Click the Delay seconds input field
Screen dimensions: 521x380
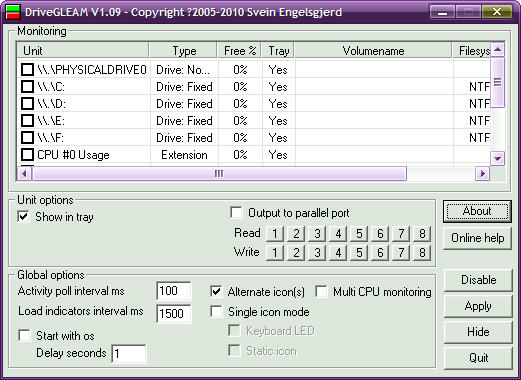pyautogui.click(x=129, y=354)
